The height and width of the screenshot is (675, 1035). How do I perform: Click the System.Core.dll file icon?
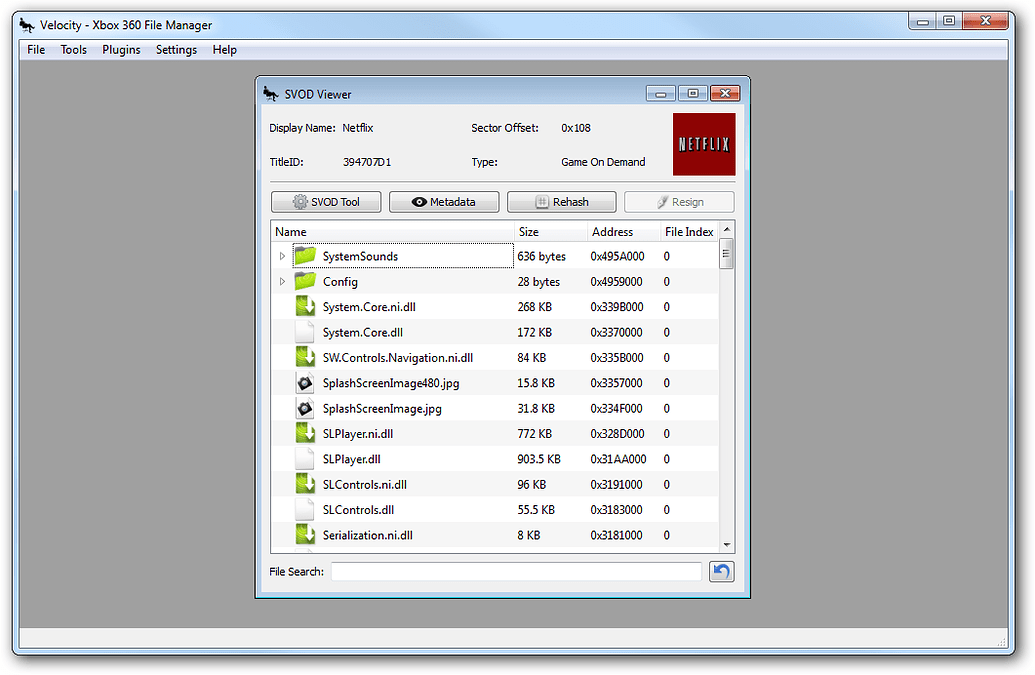point(304,332)
